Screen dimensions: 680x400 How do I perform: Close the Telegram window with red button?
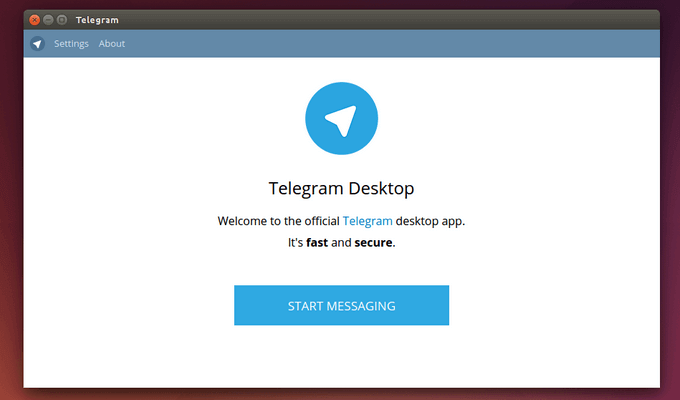coord(35,20)
